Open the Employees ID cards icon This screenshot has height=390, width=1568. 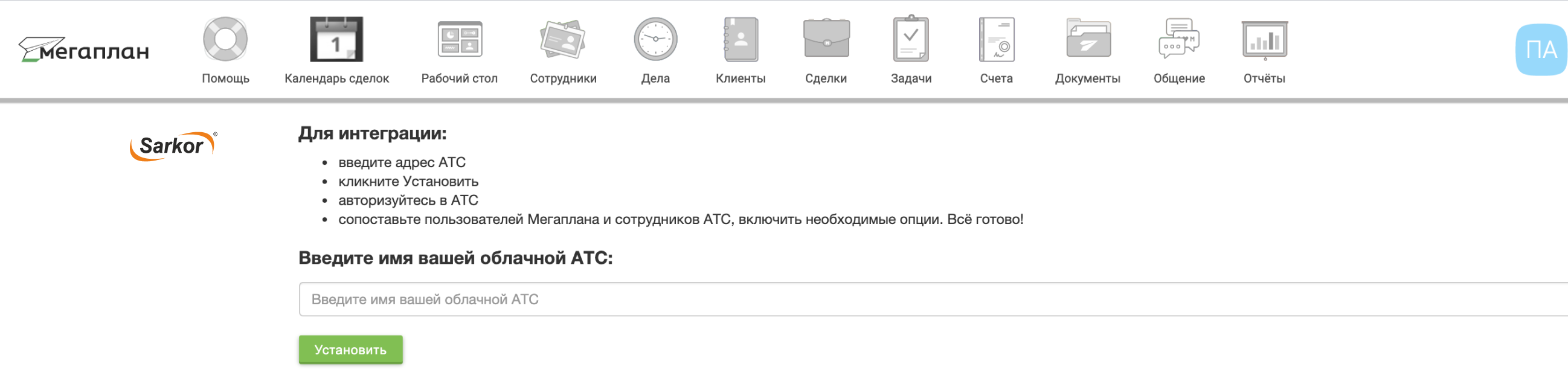pos(563,40)
